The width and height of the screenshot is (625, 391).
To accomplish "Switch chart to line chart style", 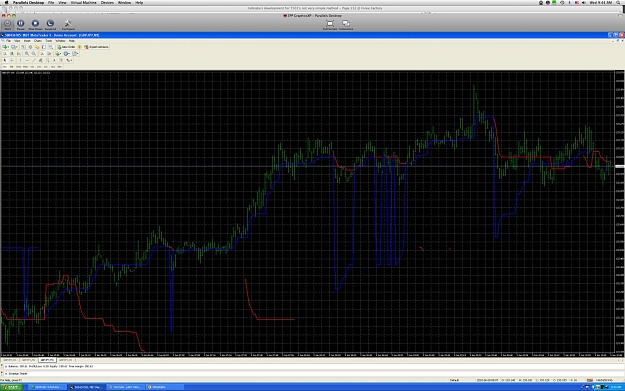I will (x=18, y=53).
